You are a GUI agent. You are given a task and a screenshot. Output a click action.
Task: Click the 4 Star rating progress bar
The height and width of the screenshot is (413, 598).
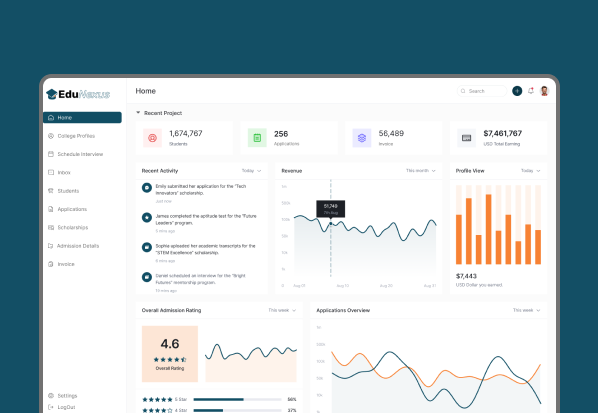coord(237,410)
